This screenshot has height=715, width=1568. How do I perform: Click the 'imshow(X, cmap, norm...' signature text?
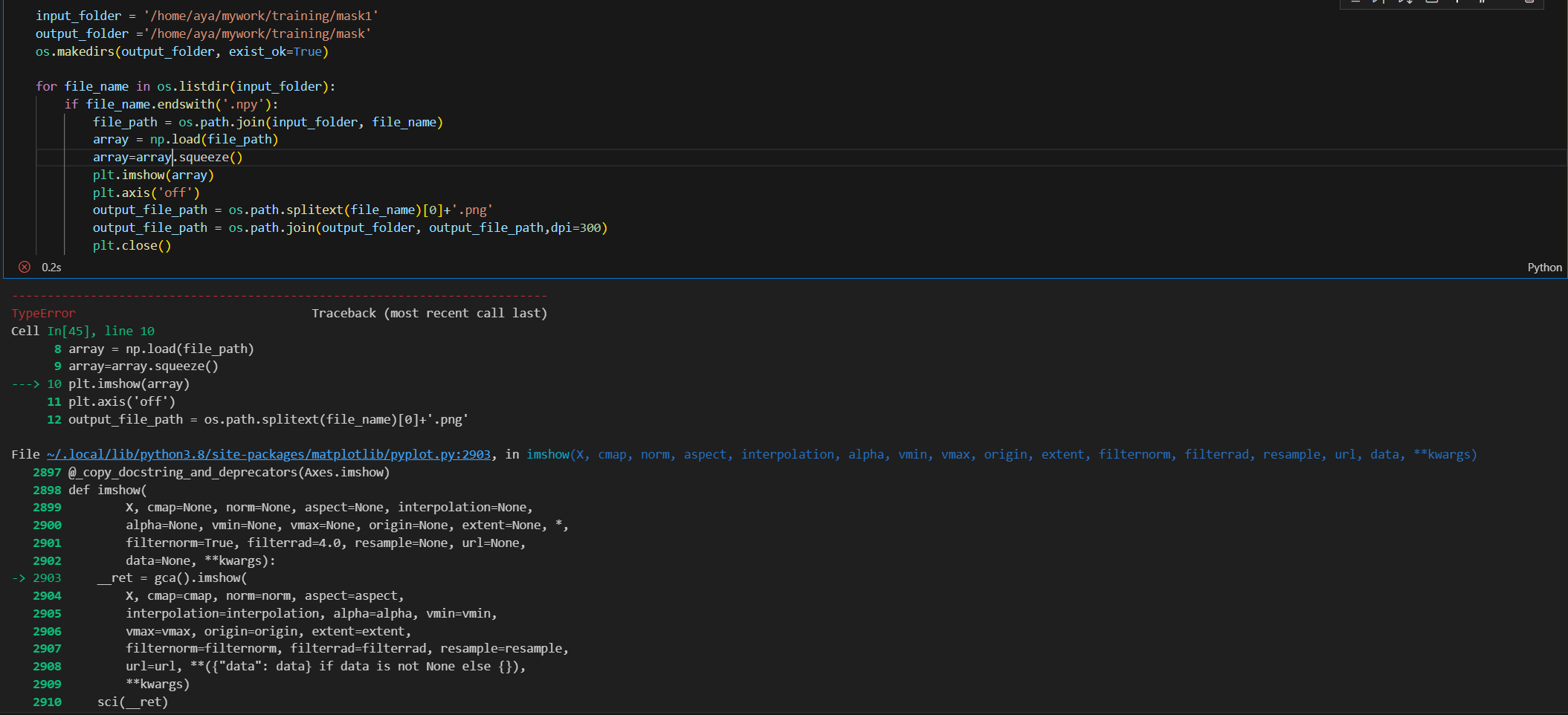[x=1001, y=454]
